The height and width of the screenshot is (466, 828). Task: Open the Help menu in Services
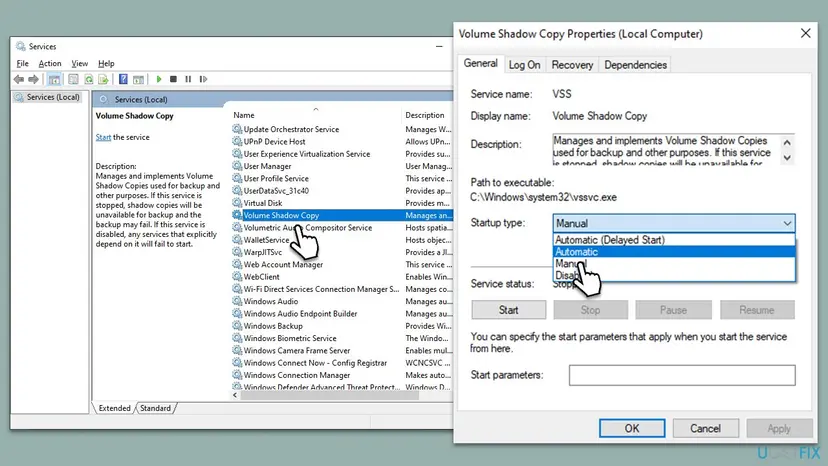(106, 63)
